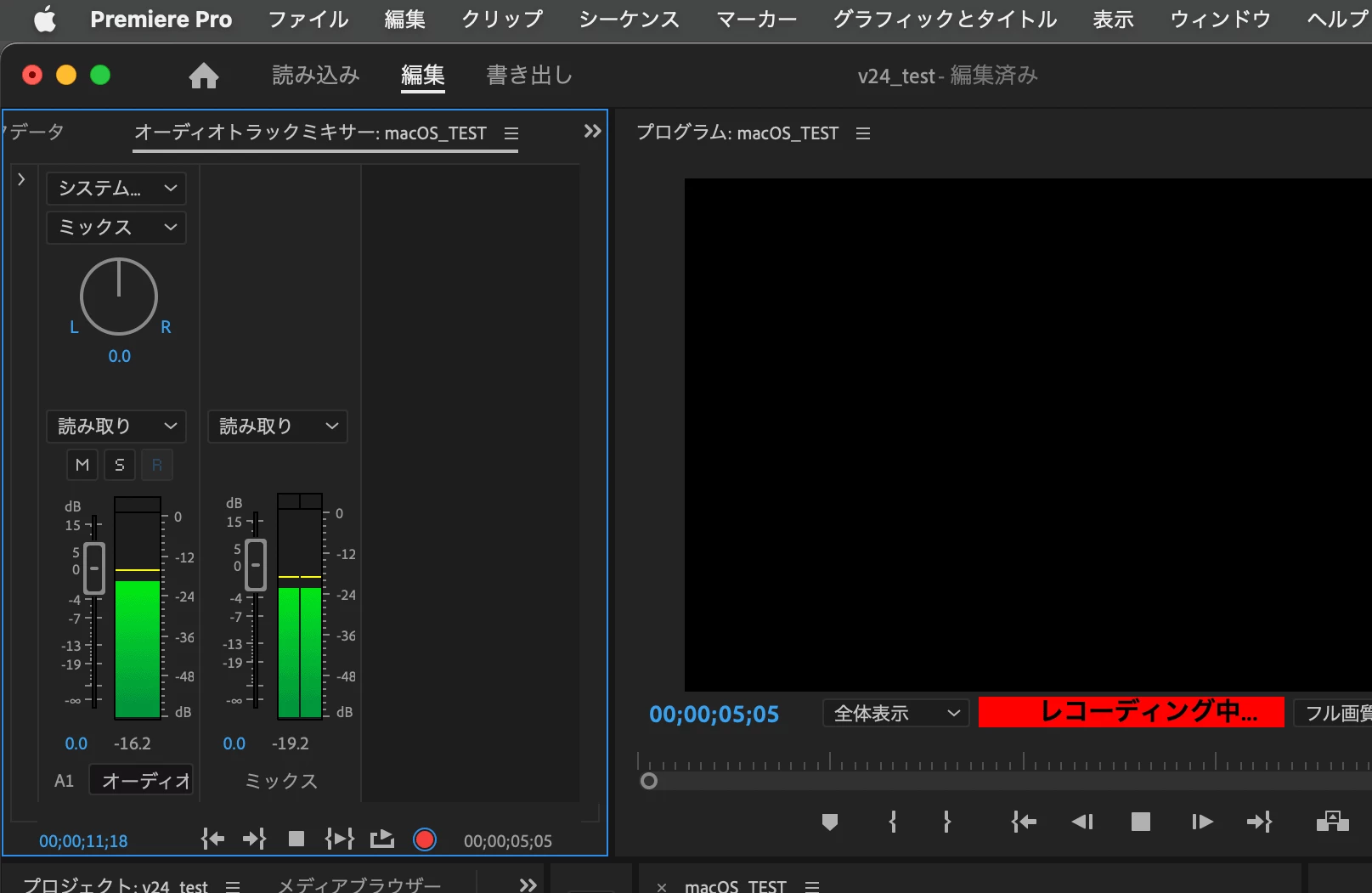This screenshot has width=1372, height=893.
Task: Open the ファイル menu
Action: [x=308, y=20]
